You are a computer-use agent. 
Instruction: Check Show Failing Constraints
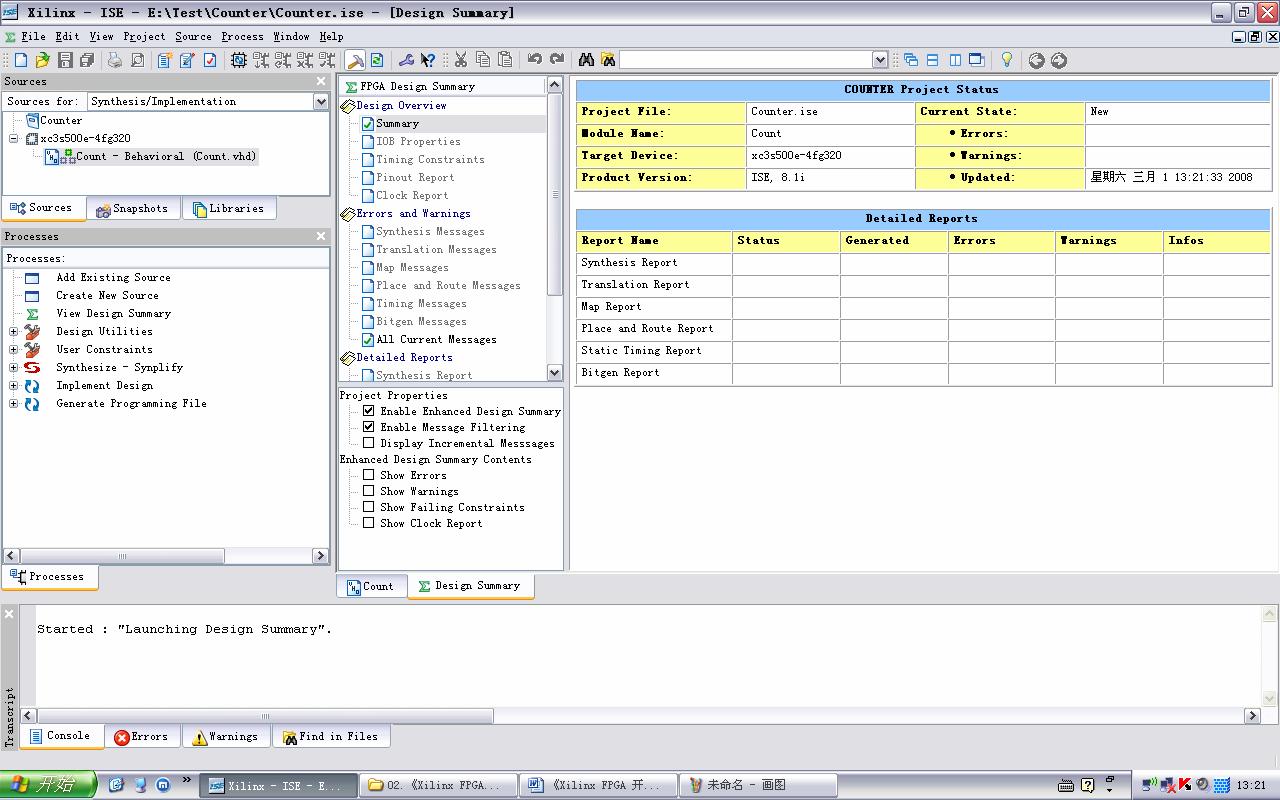click(x=369, y=507)
